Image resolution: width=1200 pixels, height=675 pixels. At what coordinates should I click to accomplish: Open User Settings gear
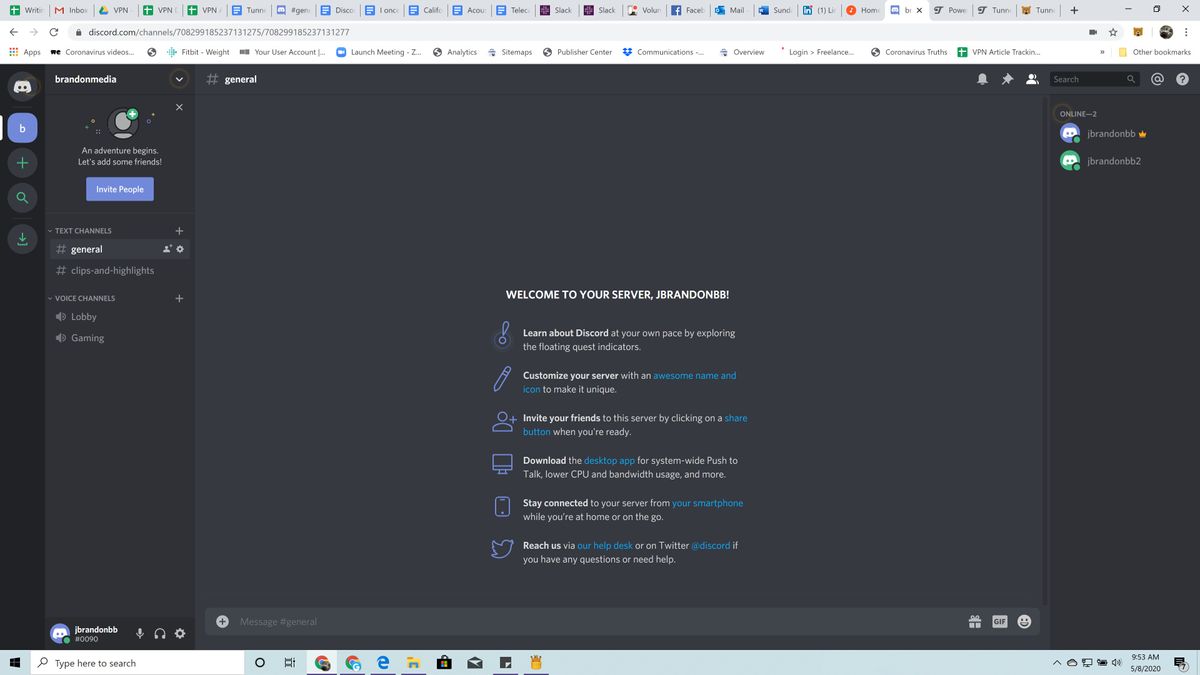coord(180,633)
